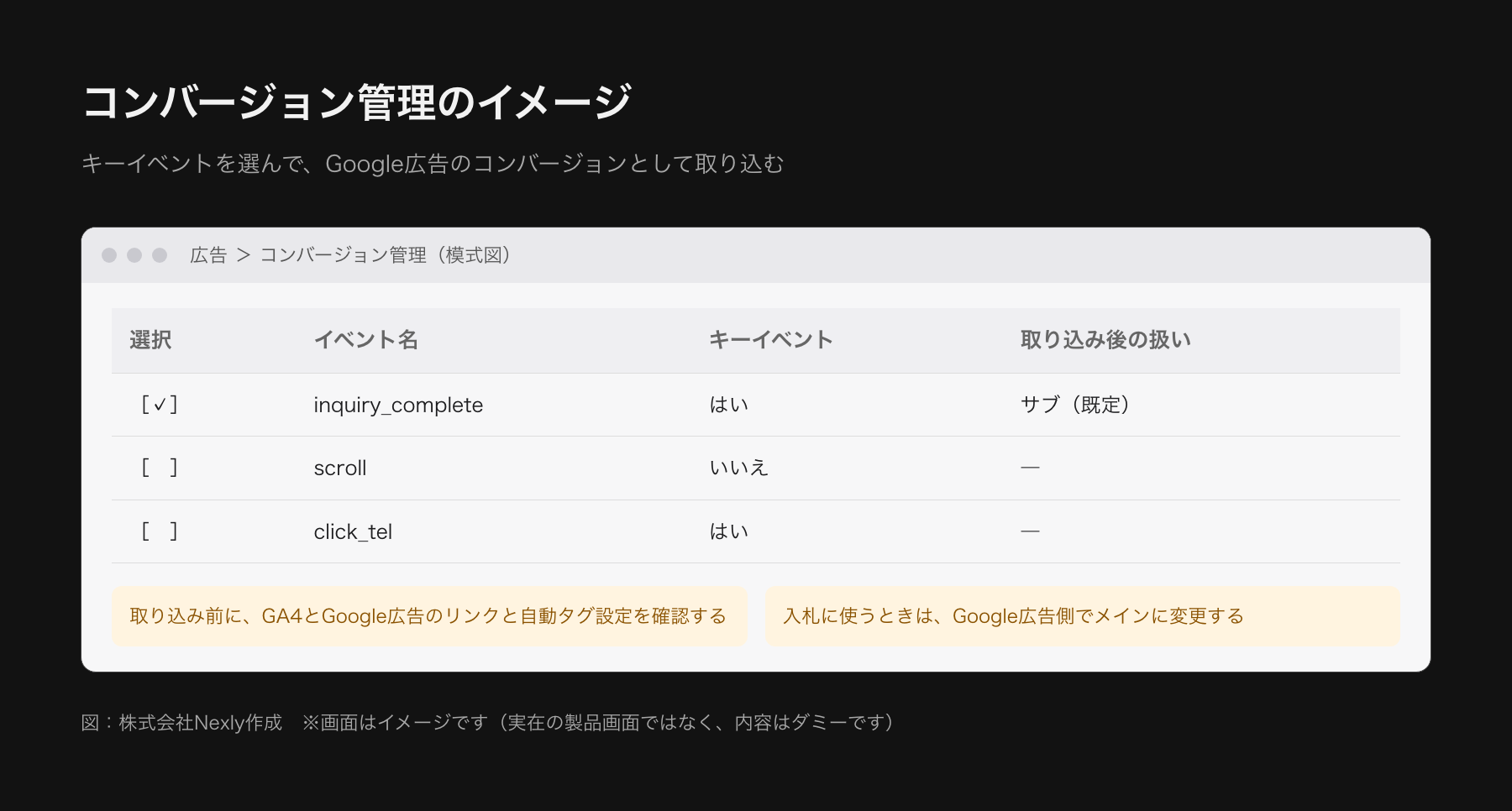Click the イベント名 column header
The image size is (1512, 811).
(366, 340)
